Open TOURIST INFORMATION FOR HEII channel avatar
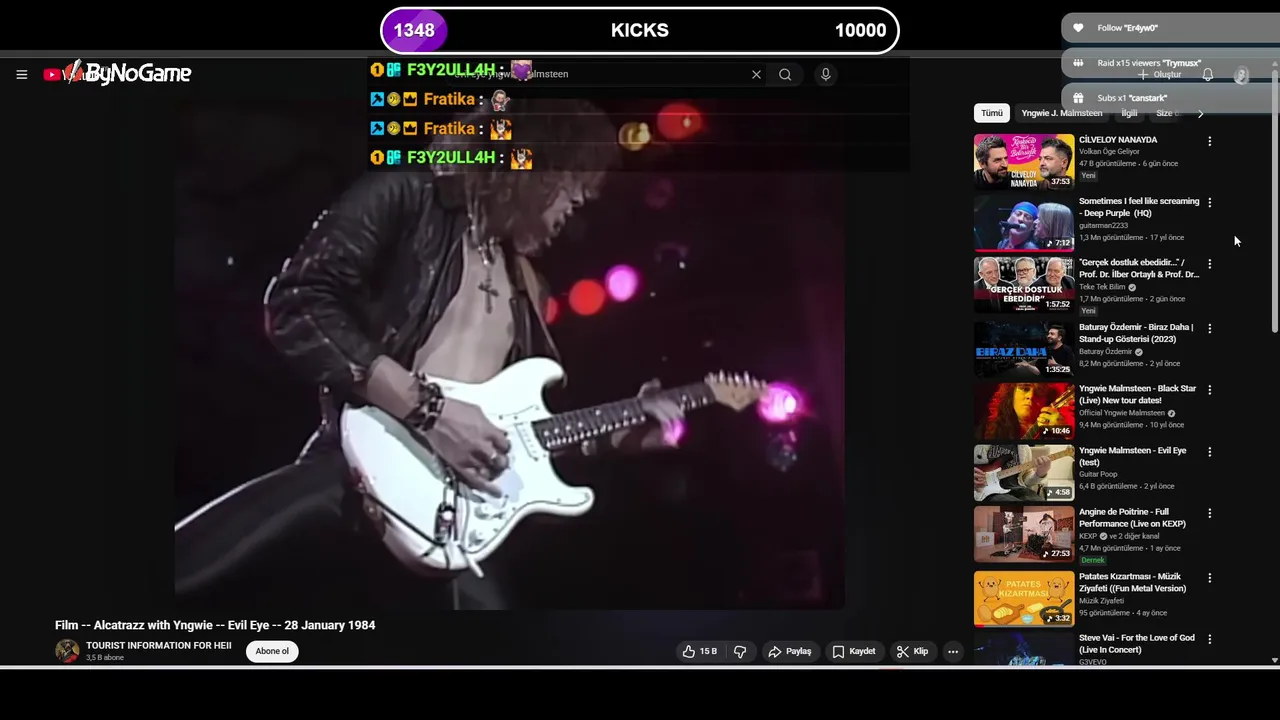Viewport: 1280px width, 720px height. [67, 651]
